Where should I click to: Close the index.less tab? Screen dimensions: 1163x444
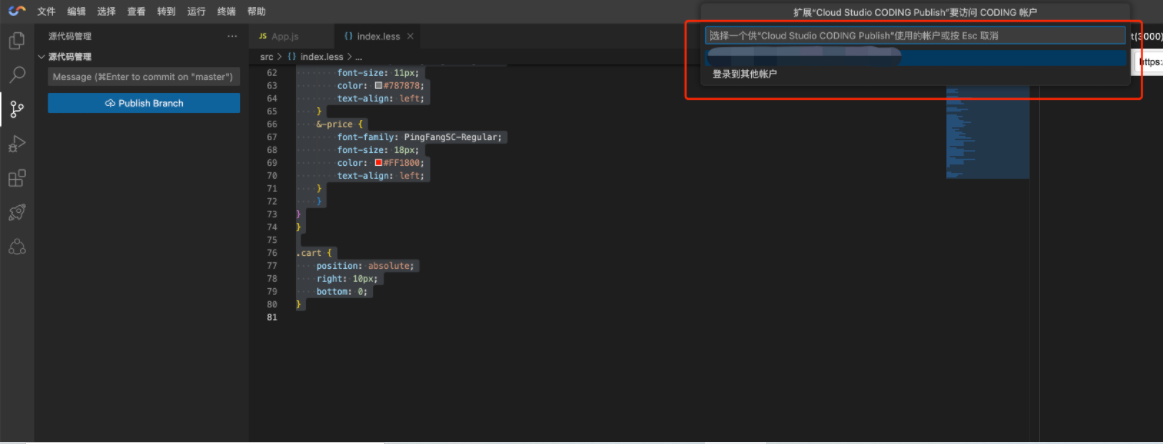click(410, 37)
